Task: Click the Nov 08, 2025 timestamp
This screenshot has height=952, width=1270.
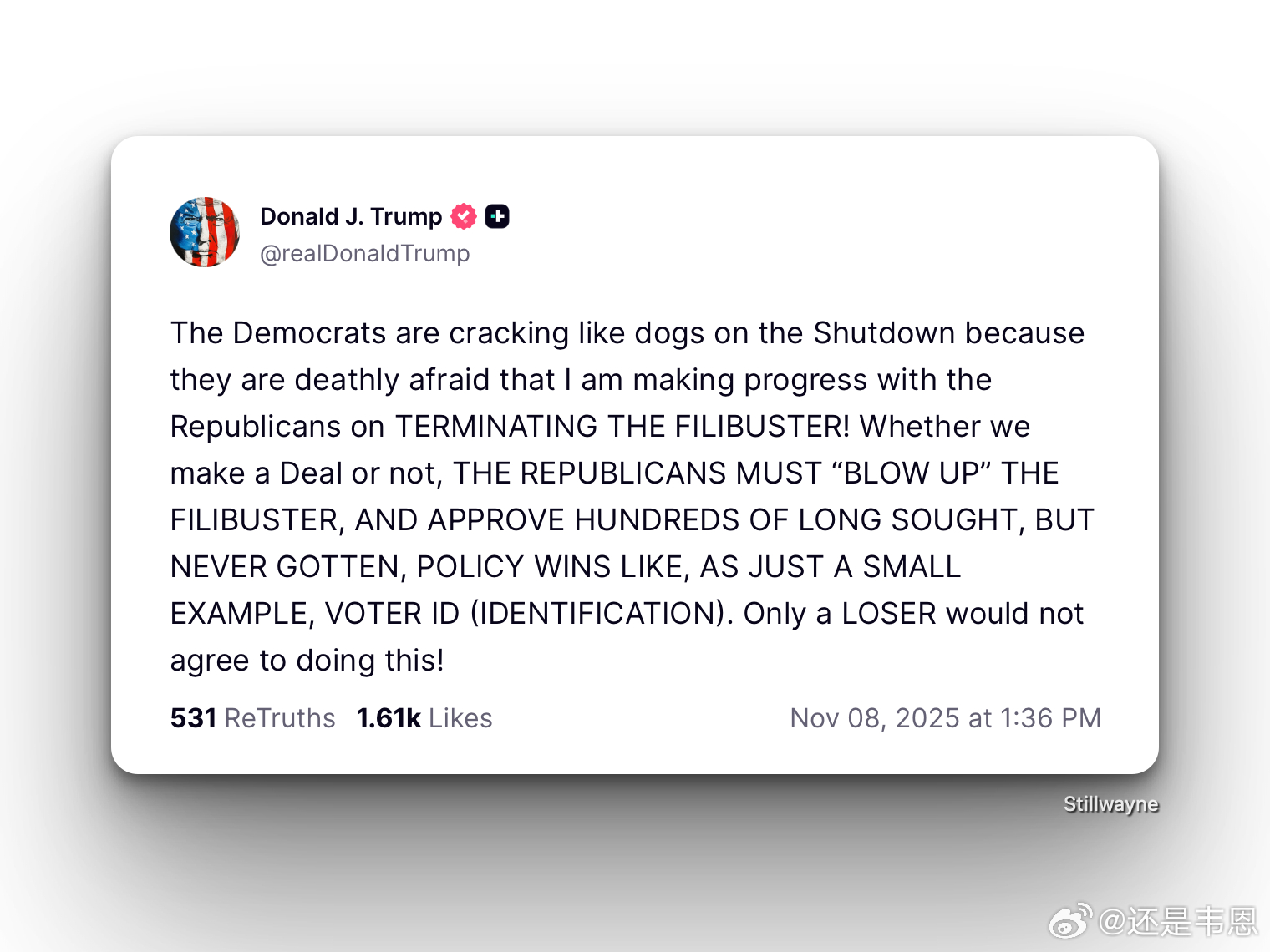Action: (946, 718)
